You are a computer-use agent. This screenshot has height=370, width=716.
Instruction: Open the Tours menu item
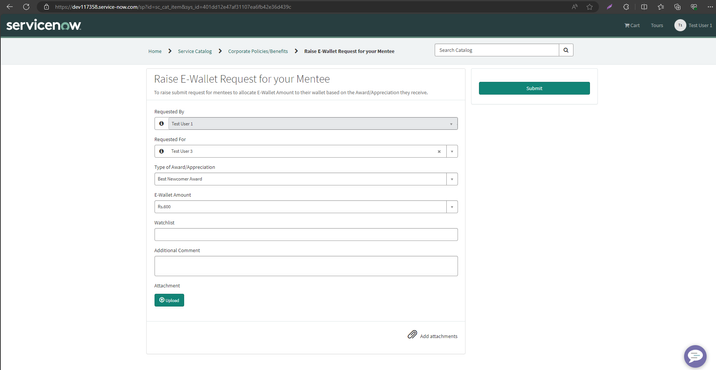[x=657, y=26]
